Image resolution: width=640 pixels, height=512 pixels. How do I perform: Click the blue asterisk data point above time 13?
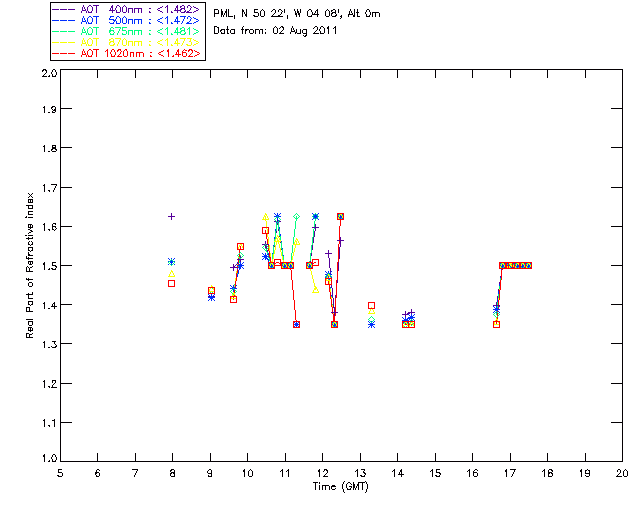pos(371,325)
